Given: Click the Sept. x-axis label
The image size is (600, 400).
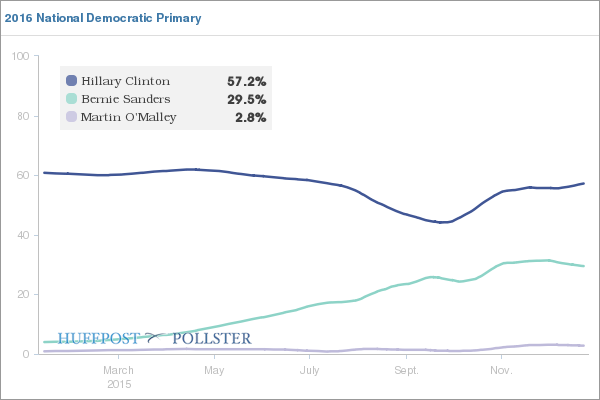Looking at the screenshot, I should [x=406, y=370].
